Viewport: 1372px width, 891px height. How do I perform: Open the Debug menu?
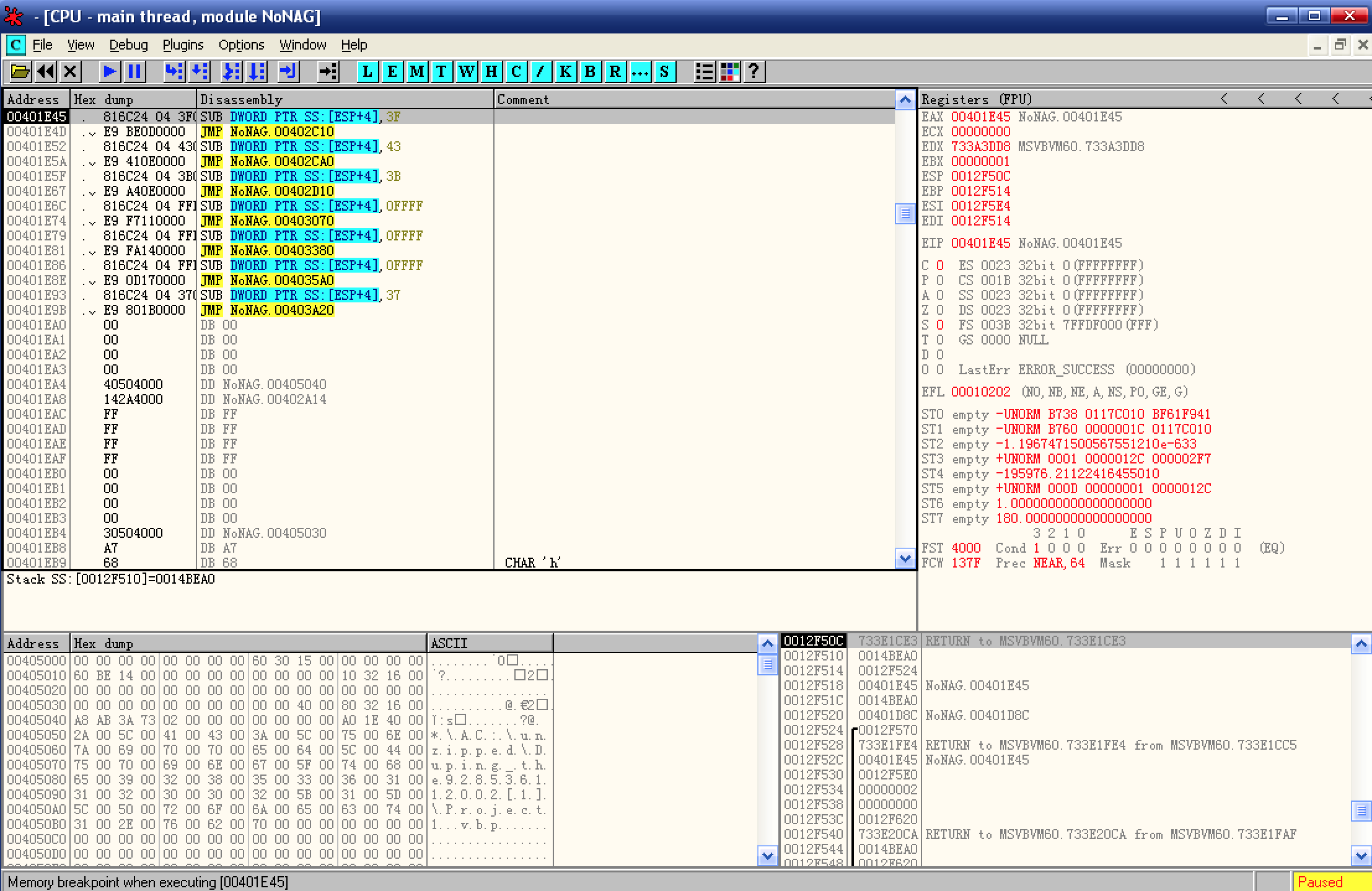tap(128, 45)
